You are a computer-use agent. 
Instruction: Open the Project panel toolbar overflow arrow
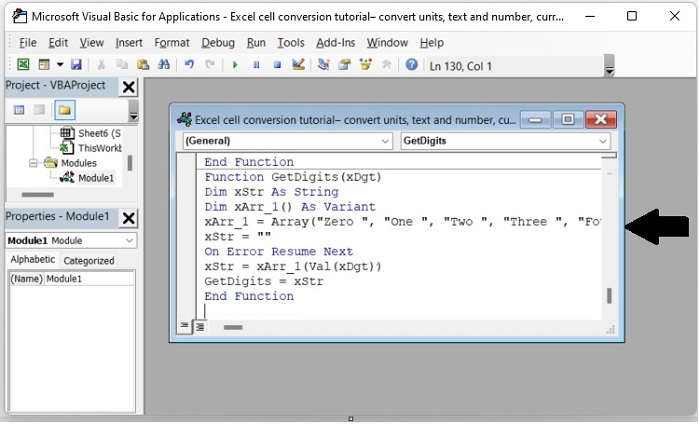pos(133,111)
